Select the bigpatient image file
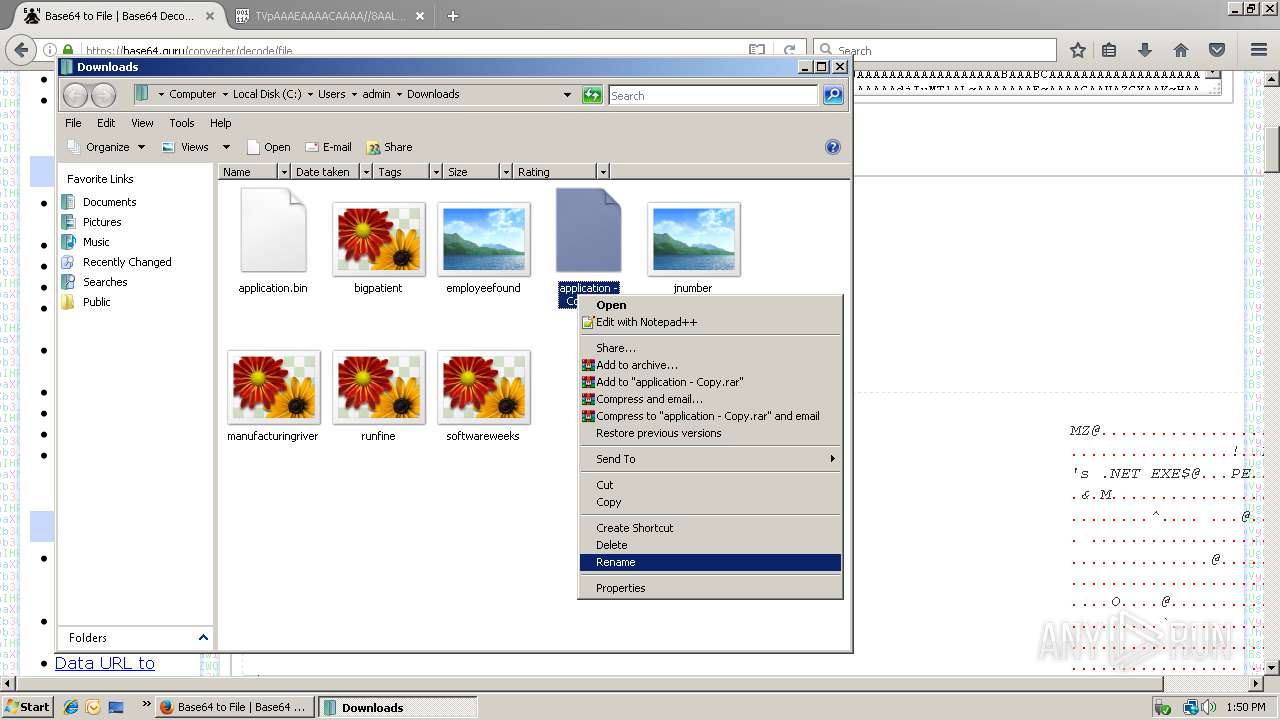This screenshot has width=1280, height=720. [378, 247]
